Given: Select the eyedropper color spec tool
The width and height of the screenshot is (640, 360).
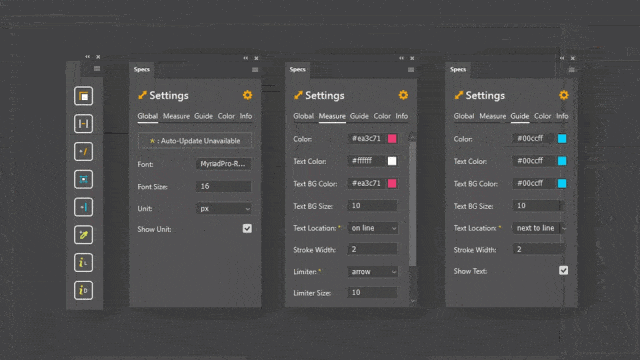Looking at the screenshot, I should point(83,235).
